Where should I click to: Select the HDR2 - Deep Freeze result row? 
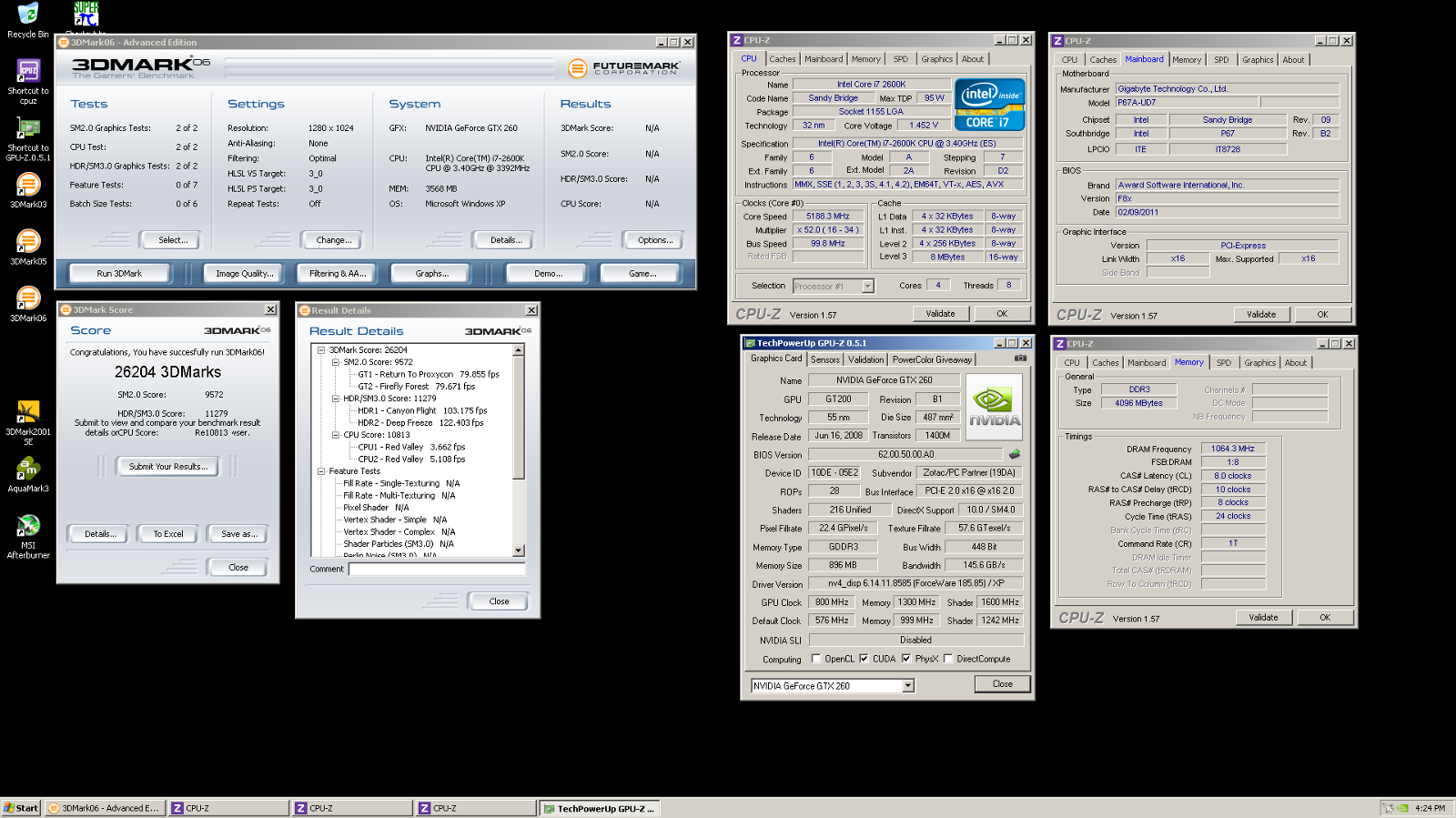click(420, 422)
